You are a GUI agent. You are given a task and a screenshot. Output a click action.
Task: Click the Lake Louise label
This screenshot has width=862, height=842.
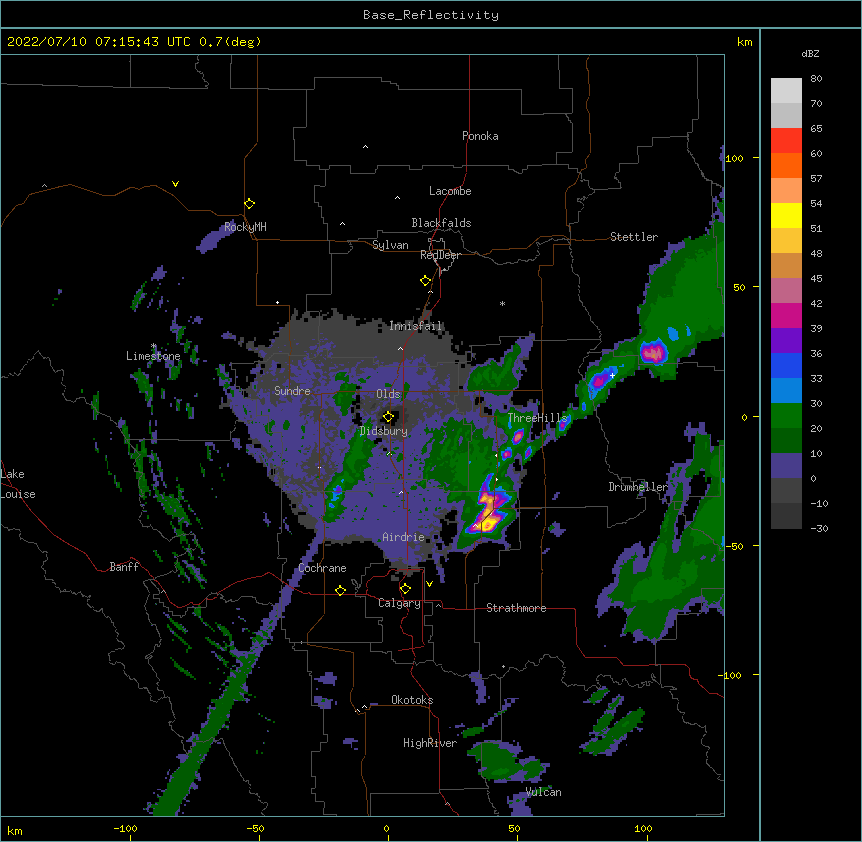pyautogui.click(x=18, y=484)
